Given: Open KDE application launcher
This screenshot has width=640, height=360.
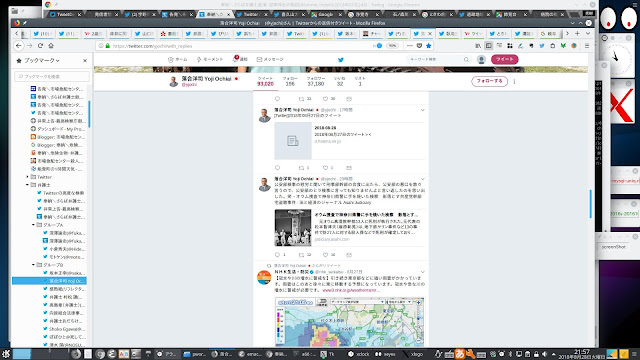Looking at the screenshot, I should coord(6,354).
